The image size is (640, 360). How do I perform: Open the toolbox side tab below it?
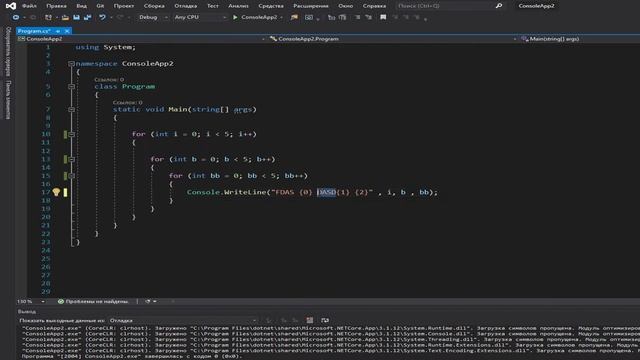pyautogui.click(x=8, y=100)
